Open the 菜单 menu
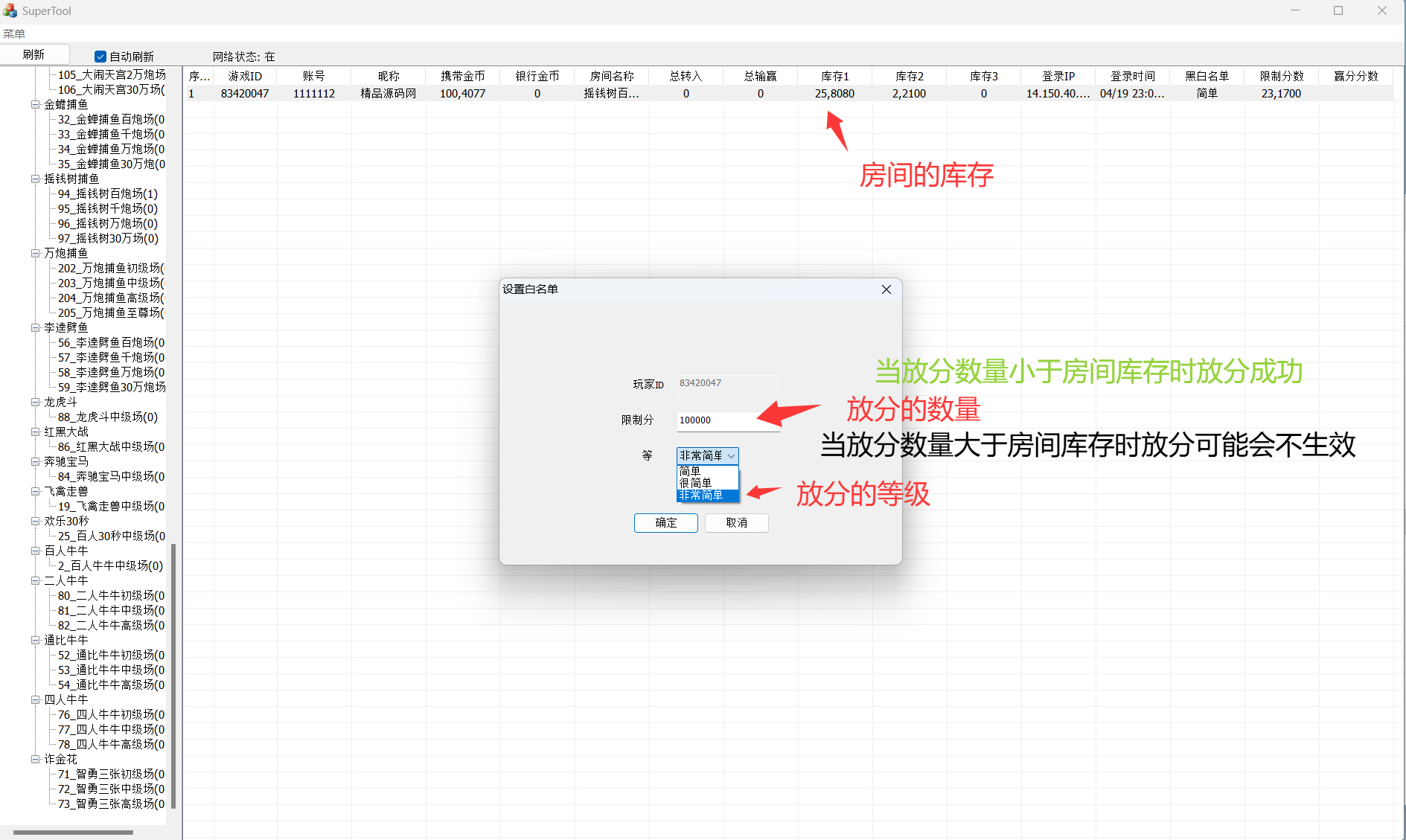This screenshot has width=1406, height=840. click(x=14, y=33)
